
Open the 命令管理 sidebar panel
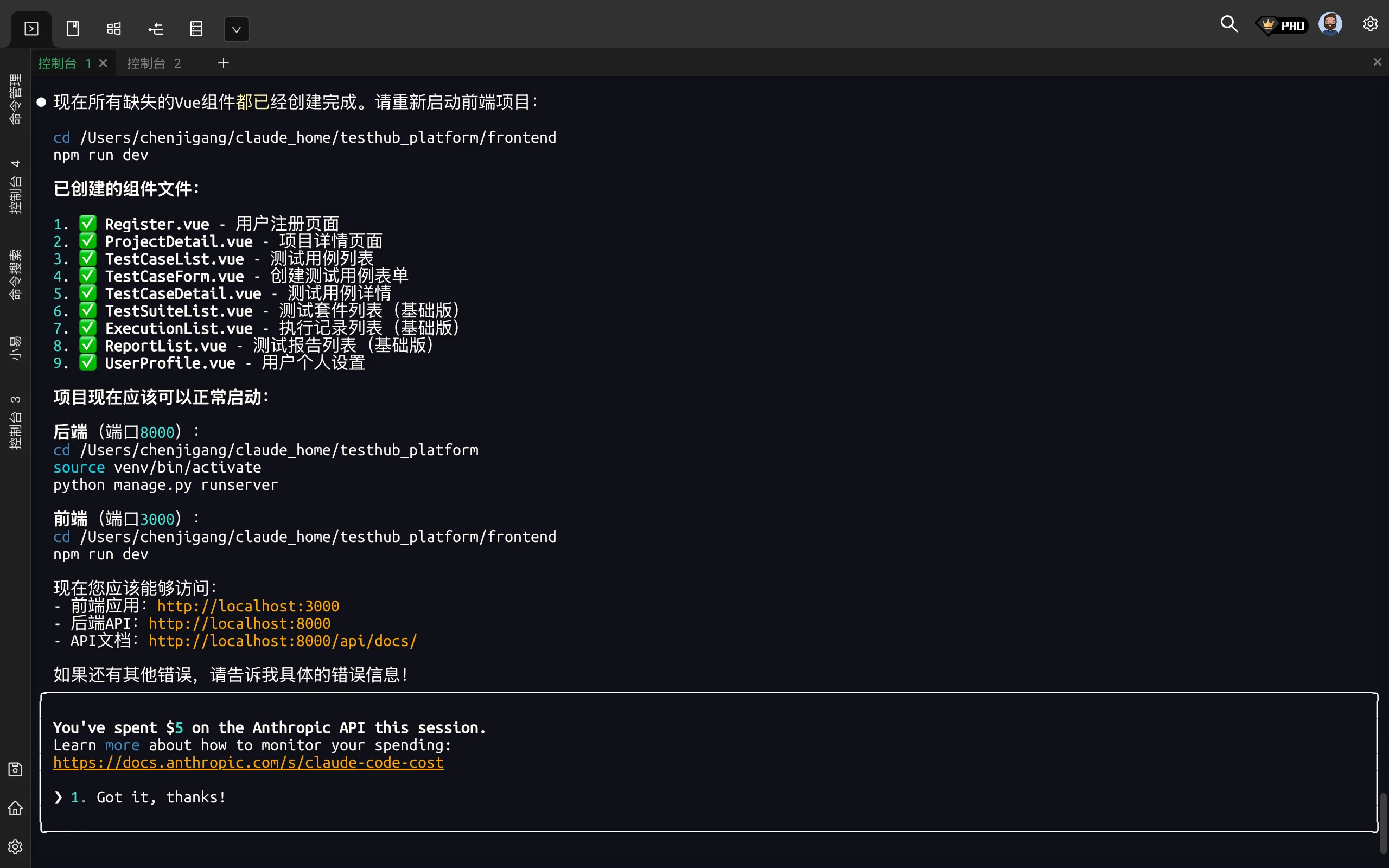point(16,99)
